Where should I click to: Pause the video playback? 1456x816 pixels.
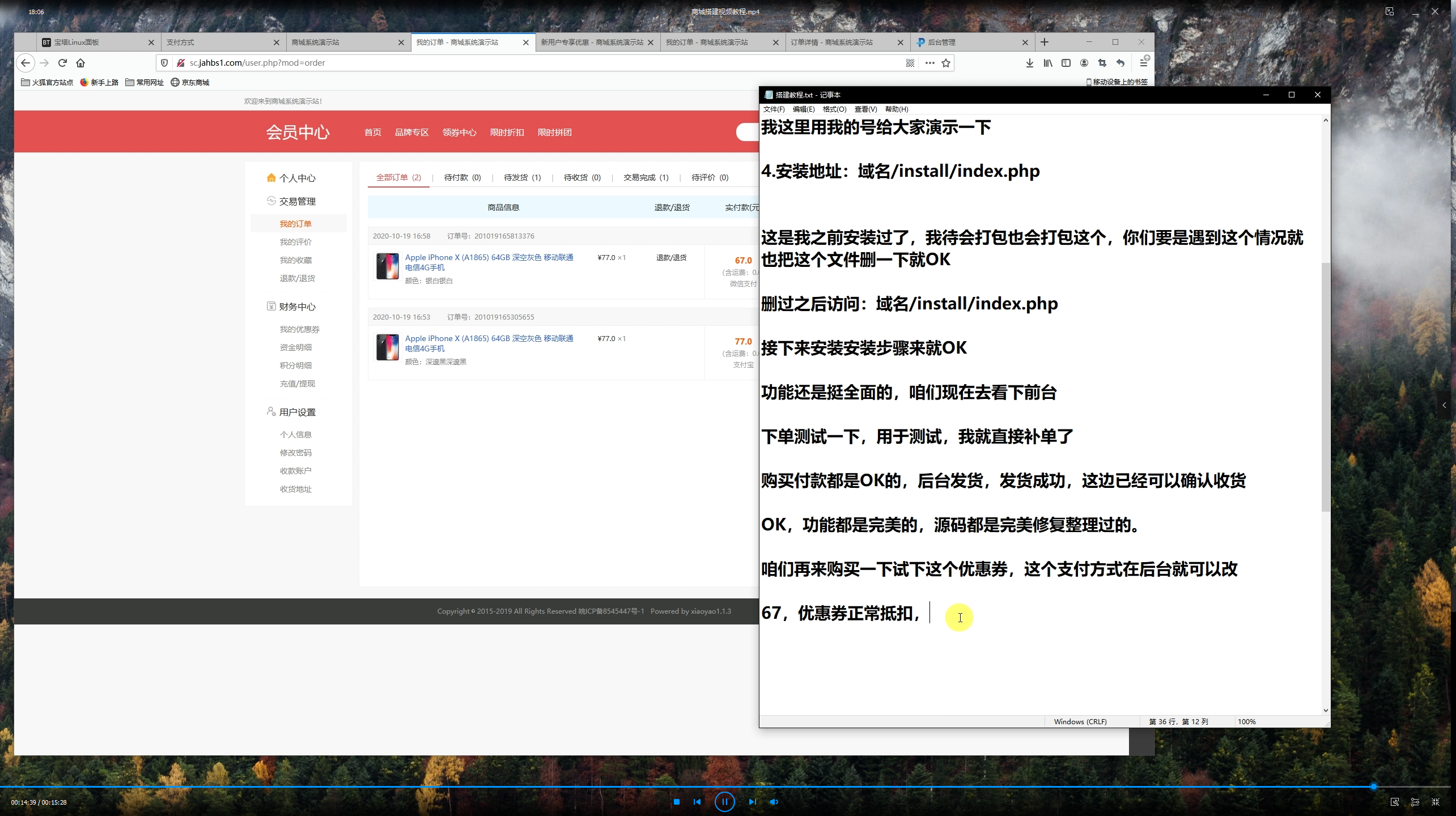(724, 802)
